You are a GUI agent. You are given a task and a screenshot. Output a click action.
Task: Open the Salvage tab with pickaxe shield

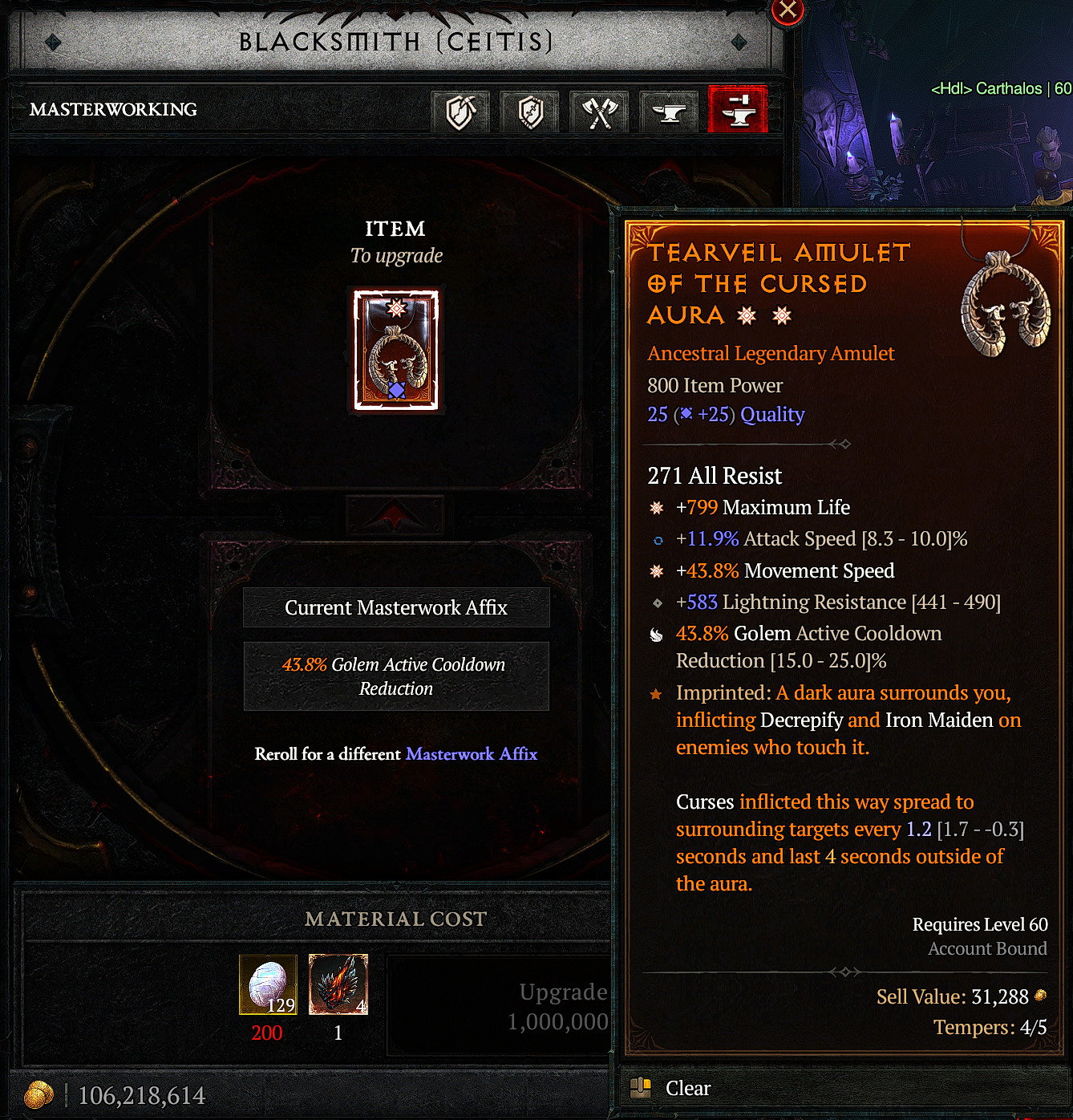coord(460,112)
